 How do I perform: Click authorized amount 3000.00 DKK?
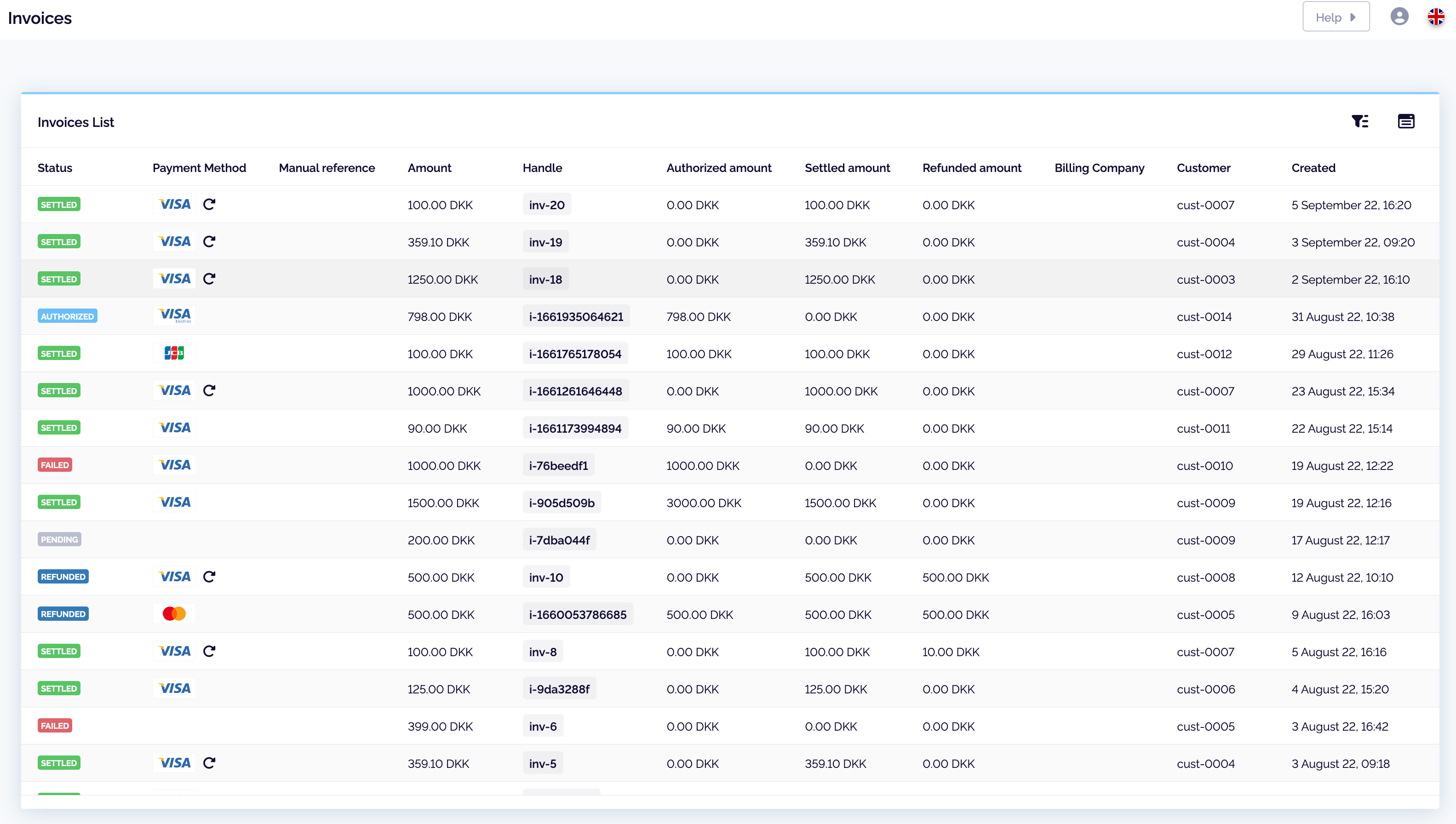tap(703, 503)
